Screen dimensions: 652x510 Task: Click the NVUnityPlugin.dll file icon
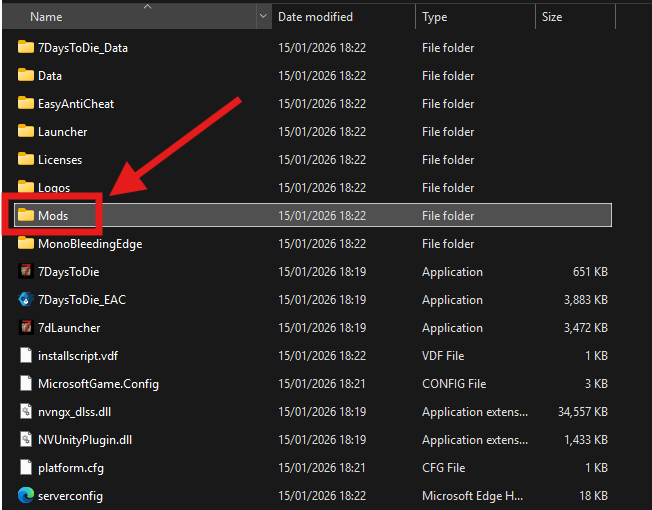pyautogui.click(x=26, y=439)
